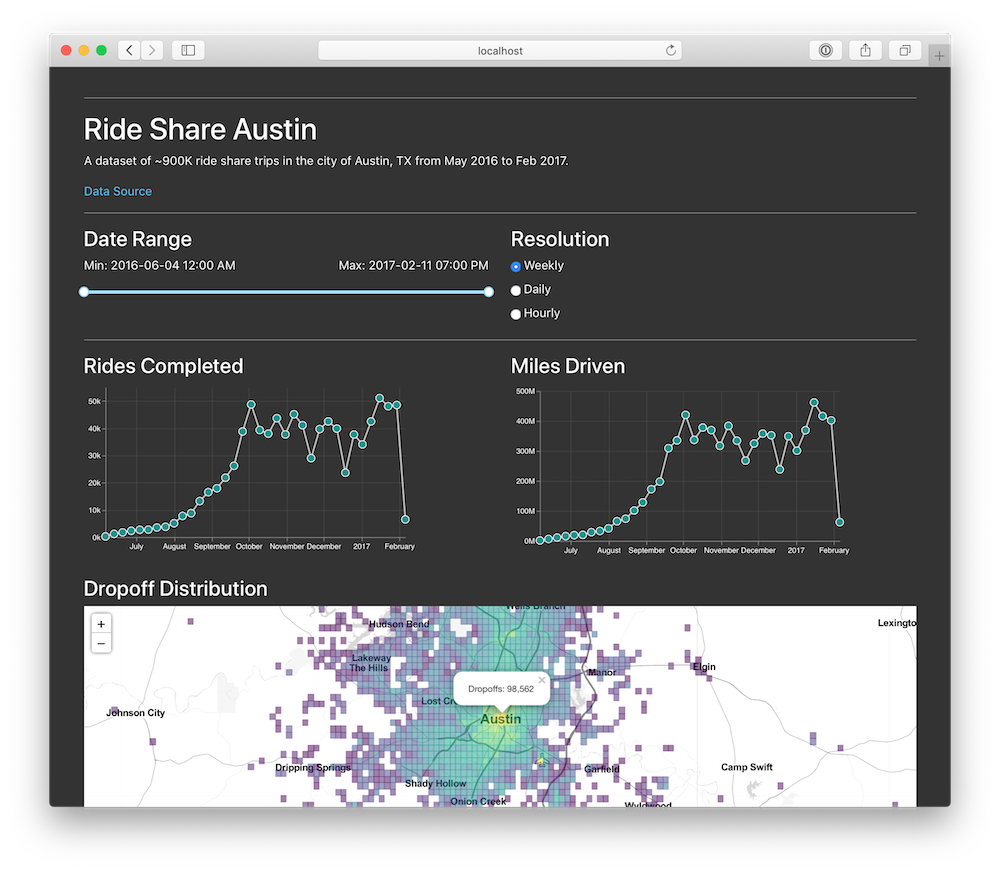1000x872 pixels.
Task: Click the Austin label on the dropoff map
Action: point(500,718)
